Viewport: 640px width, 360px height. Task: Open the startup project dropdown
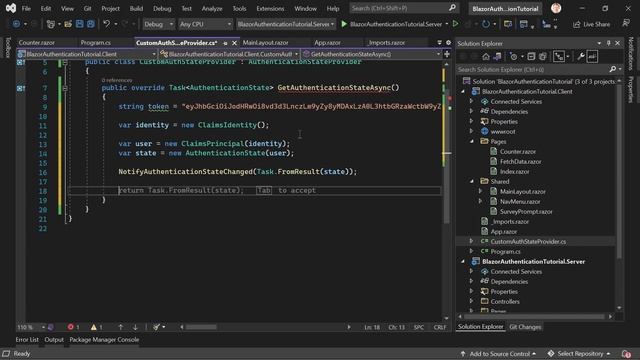[x=286, y=24]
